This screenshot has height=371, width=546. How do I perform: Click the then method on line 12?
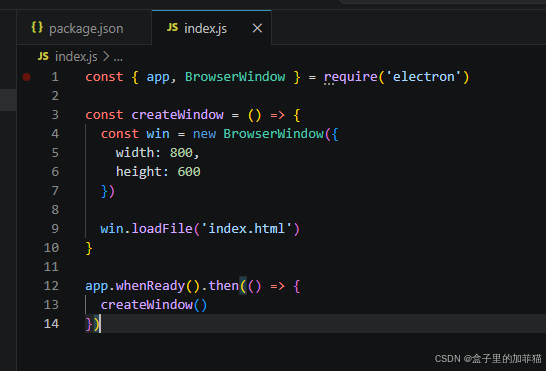224,286
